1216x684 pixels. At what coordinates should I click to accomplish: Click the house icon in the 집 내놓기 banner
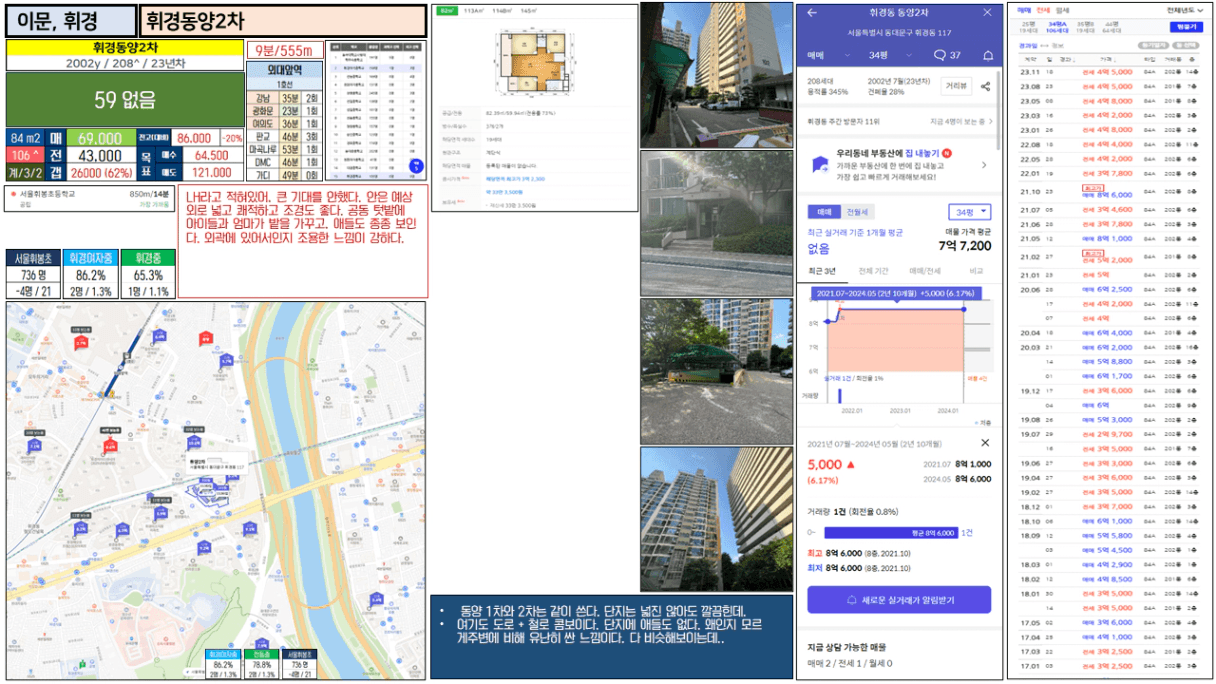822,164
